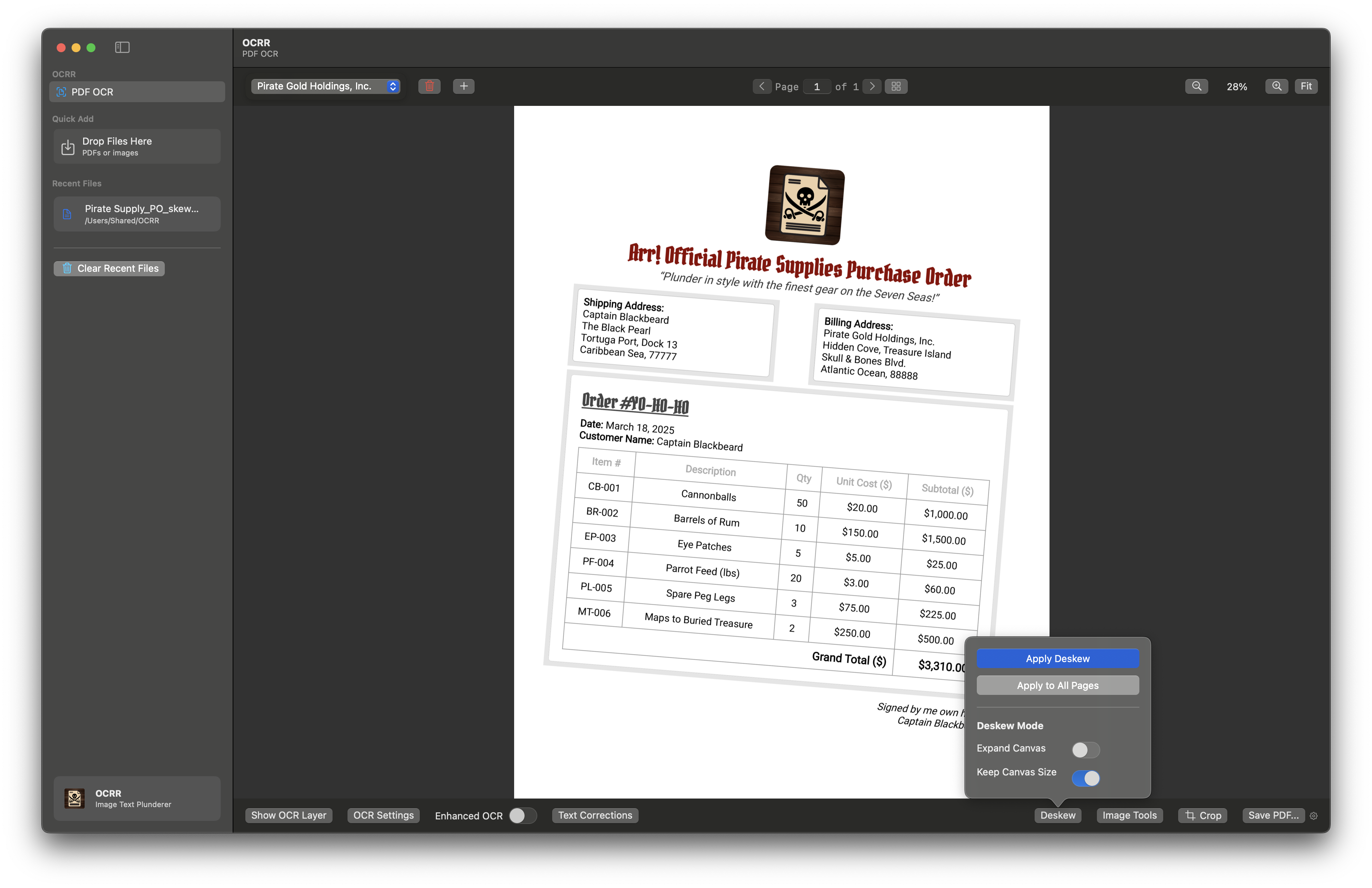The height and width of the screenshot is (888, 1372).
Task: Go to the next page arrow
Action: pyautogui.click(x=872, y=86)
